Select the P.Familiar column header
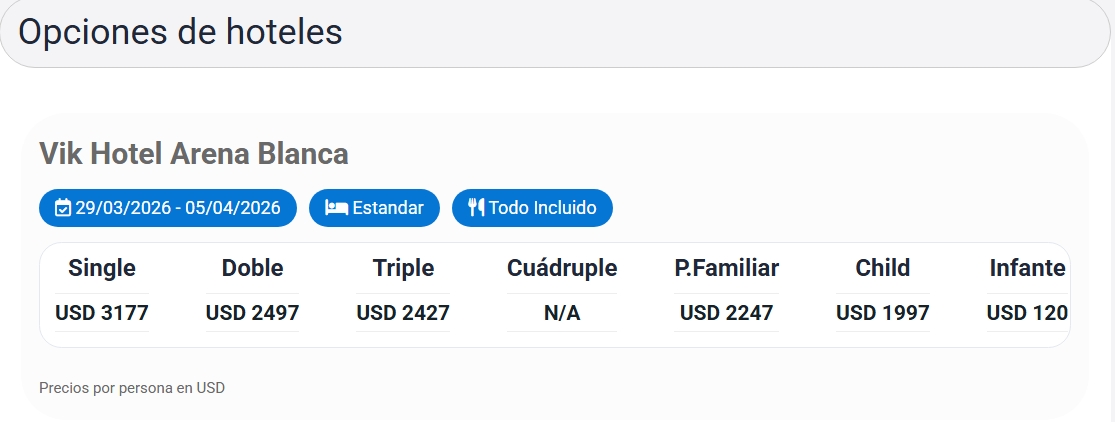 (x=727, y=268)
